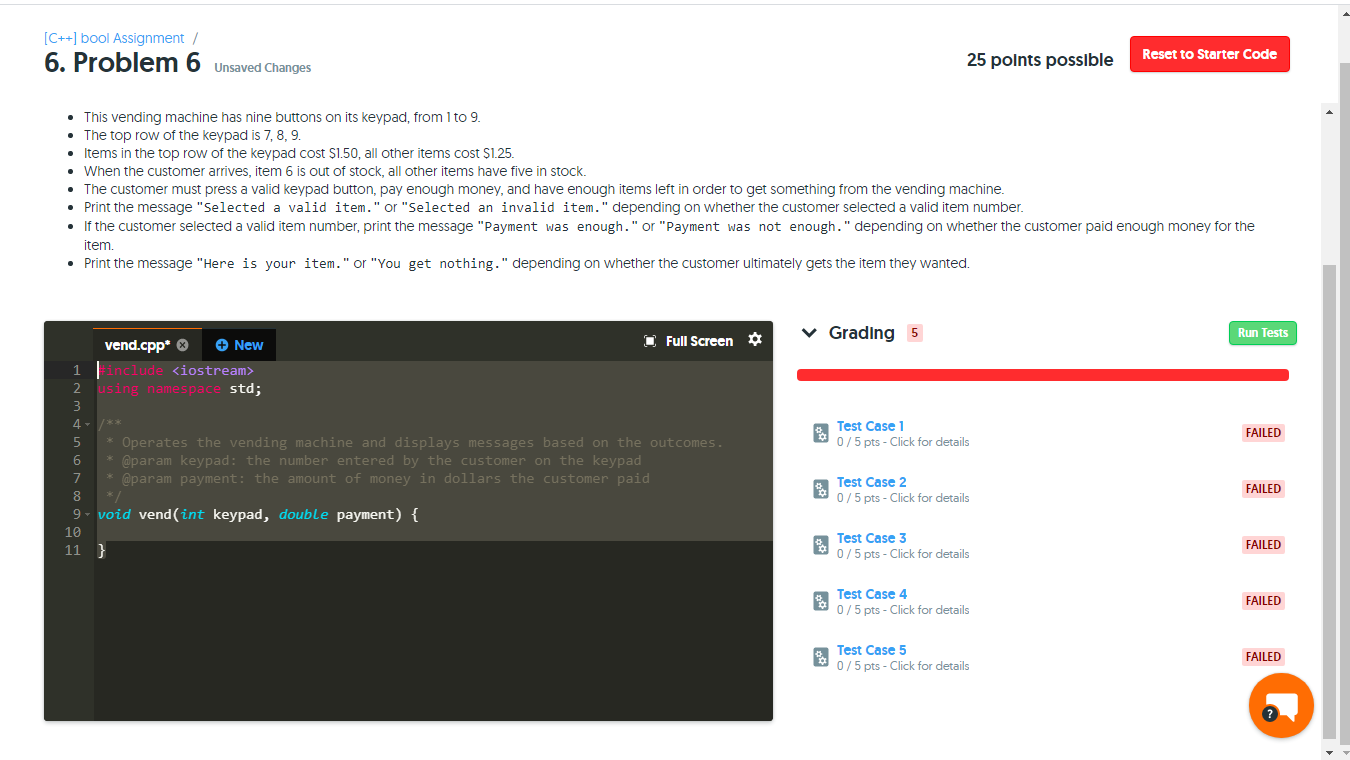Fold the vend function at line 9
The height and width of the screenshot is (760, 1350).
tap(87, 513)
